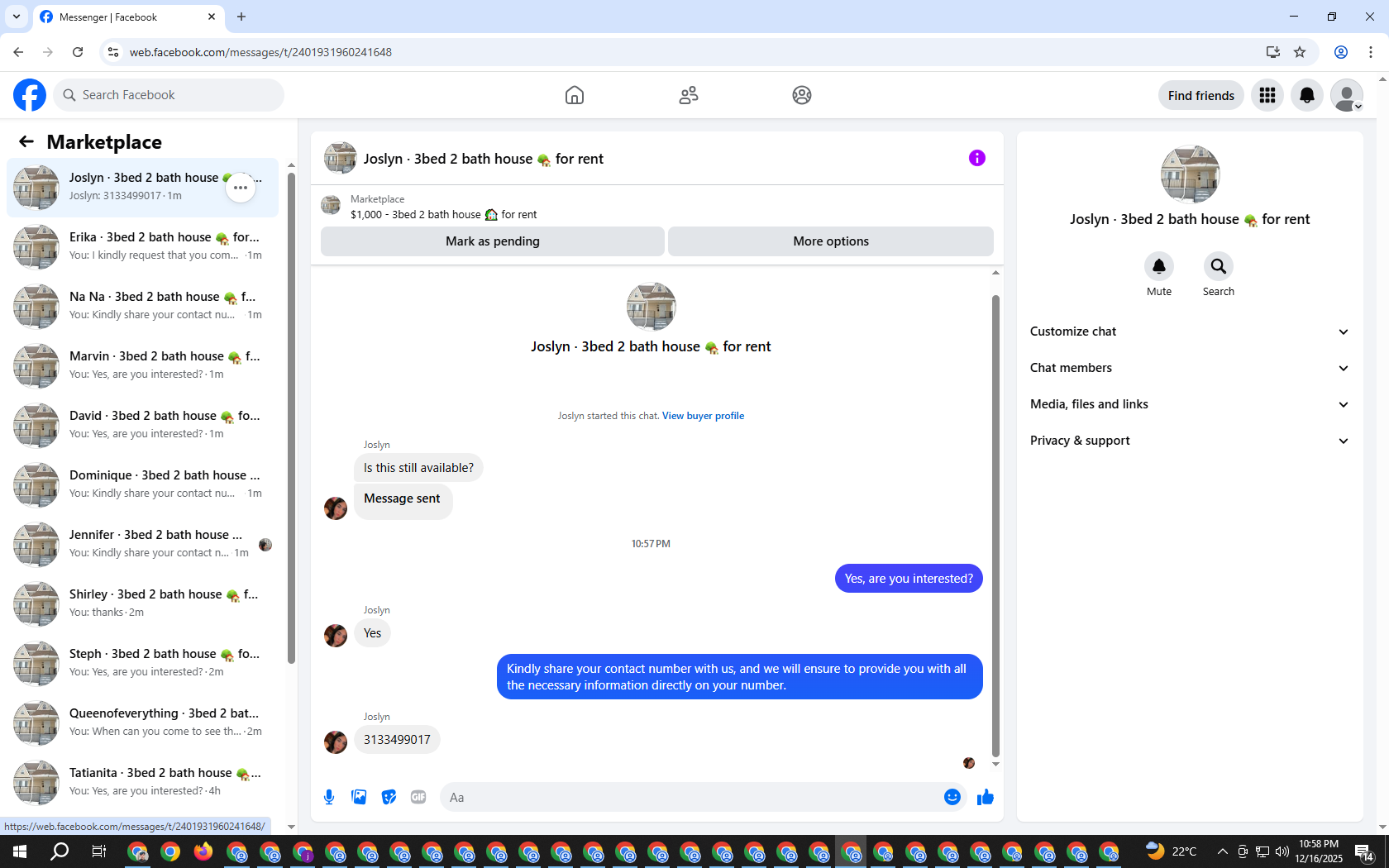Expand Customize chat section
Screen dimensions: 1389x868
point(1190,331)
